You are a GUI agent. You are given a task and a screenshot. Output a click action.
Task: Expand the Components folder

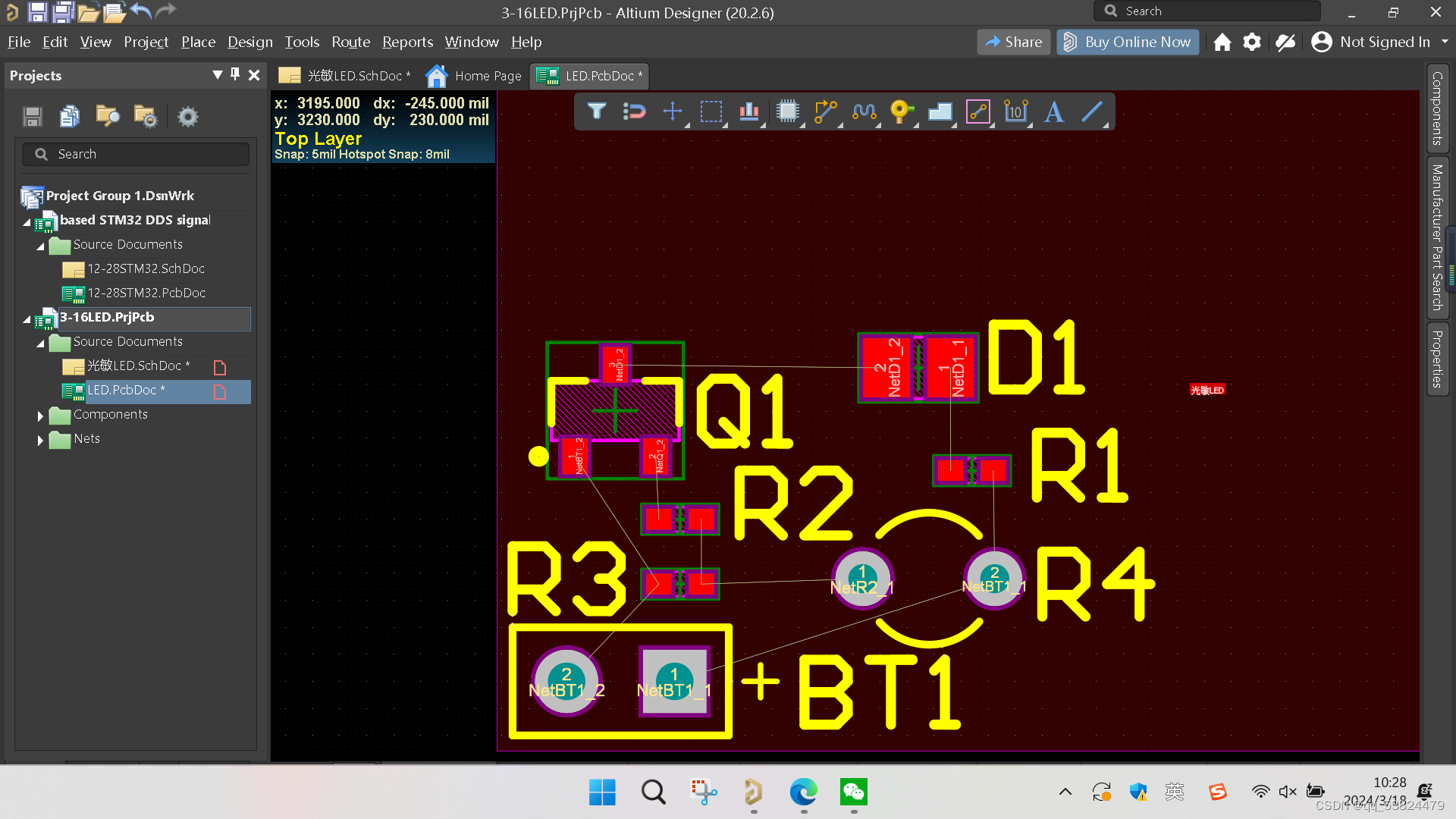(x=40, y=415)
